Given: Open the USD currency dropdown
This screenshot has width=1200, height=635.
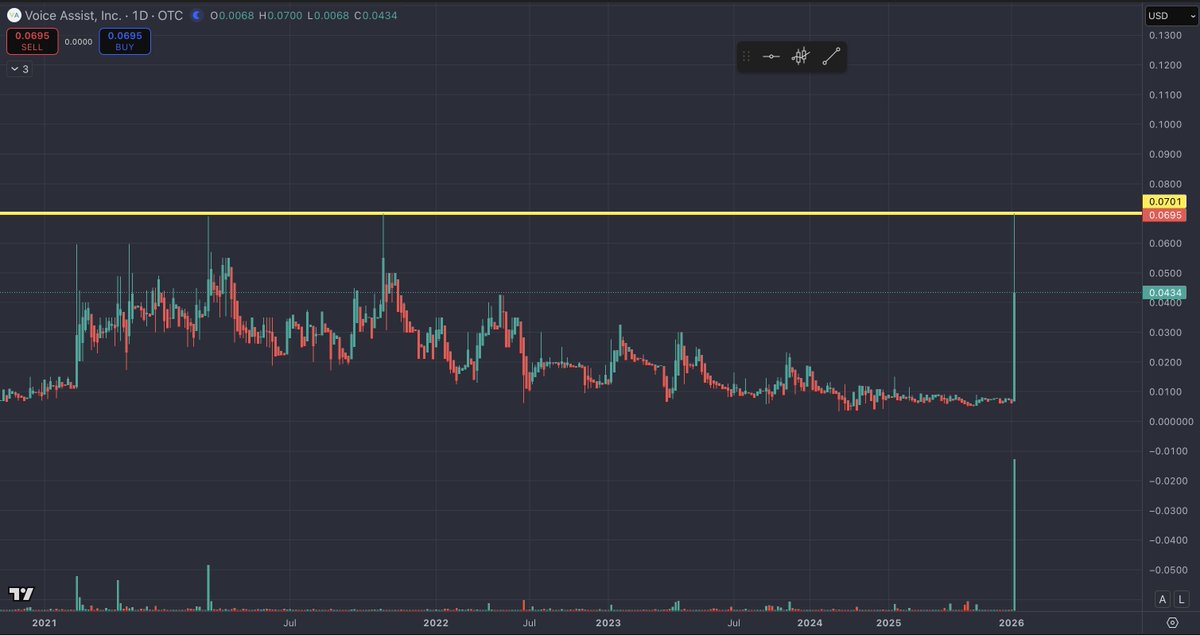Looking at the screenshot, I should tap(1171, 15).
